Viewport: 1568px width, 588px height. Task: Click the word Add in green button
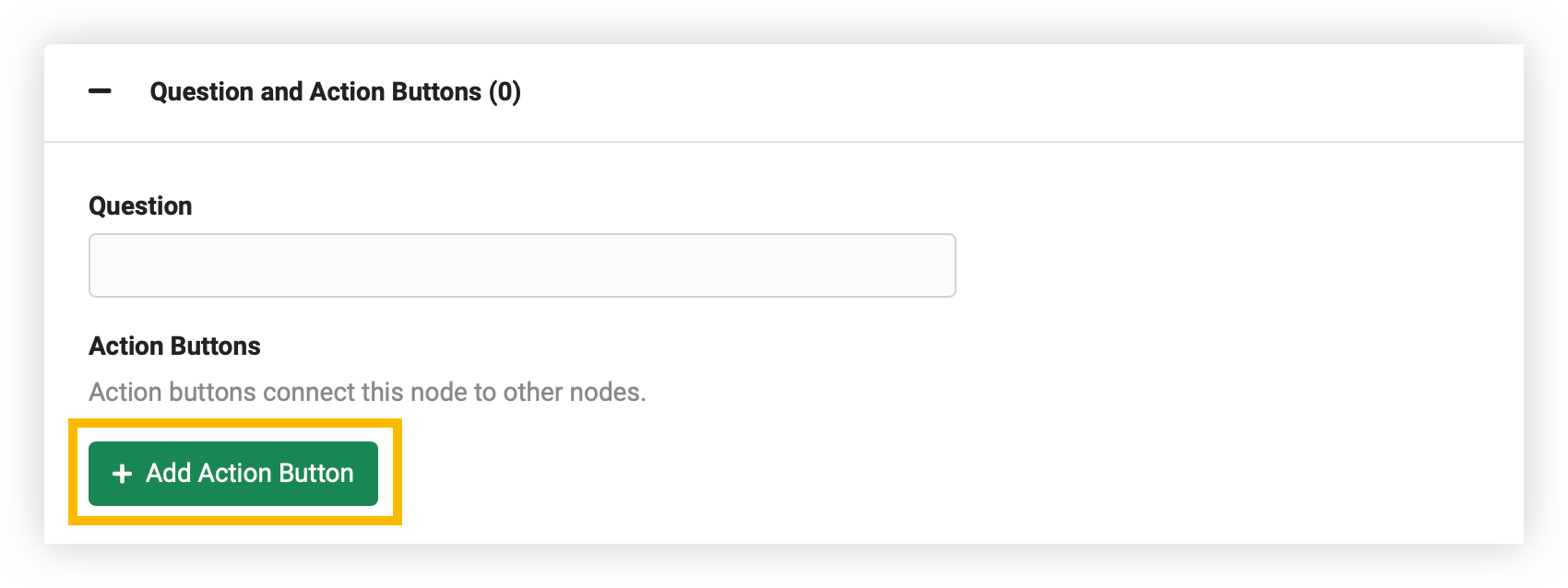169,474
